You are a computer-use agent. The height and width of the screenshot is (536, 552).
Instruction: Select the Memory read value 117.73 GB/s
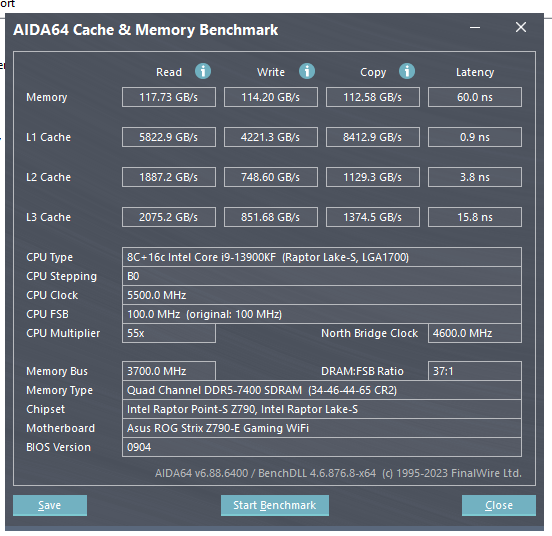(169, 97)
